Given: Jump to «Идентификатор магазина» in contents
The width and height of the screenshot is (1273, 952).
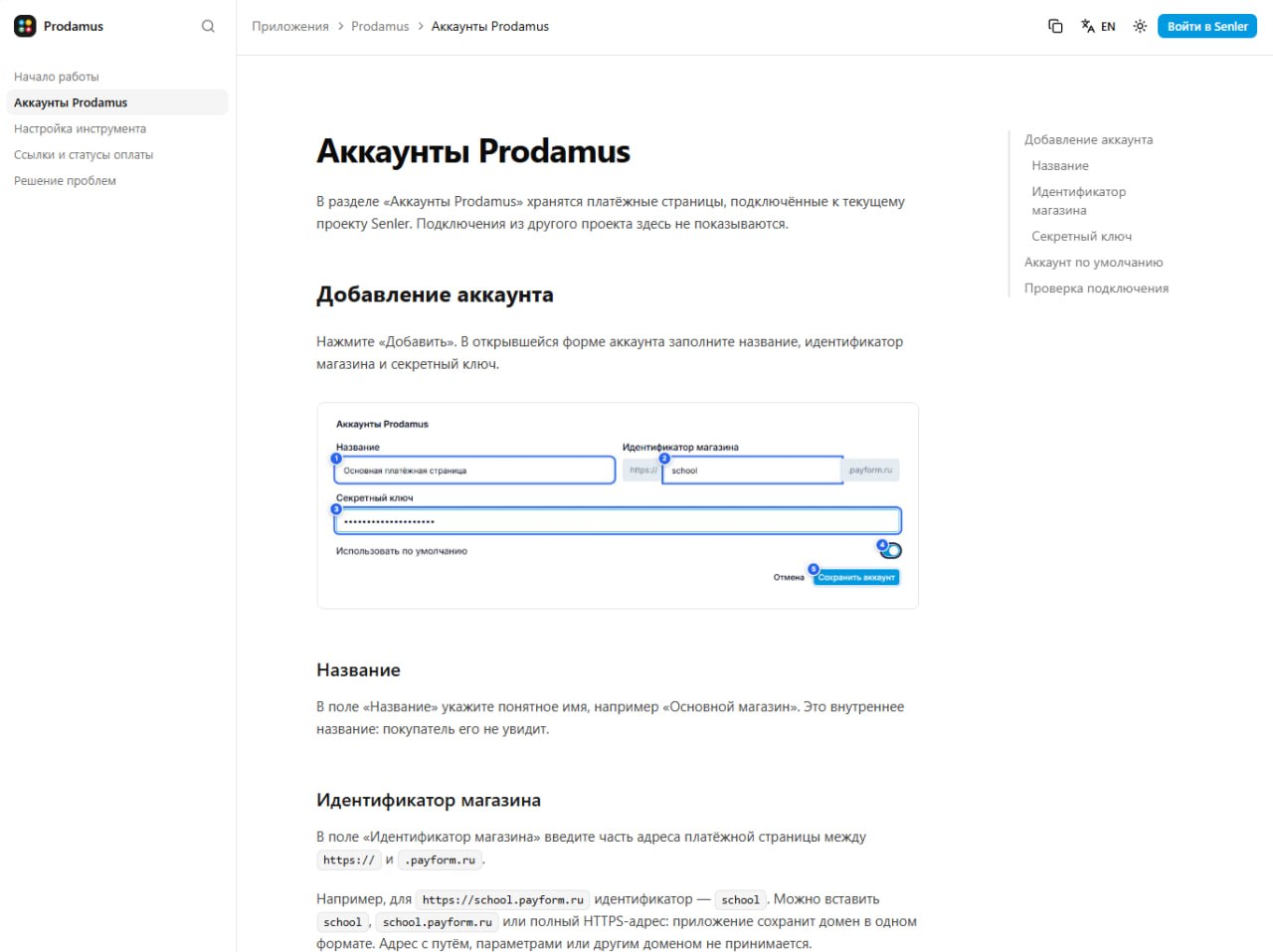Looking at the screenshot, I should (x=1079, y=201).
